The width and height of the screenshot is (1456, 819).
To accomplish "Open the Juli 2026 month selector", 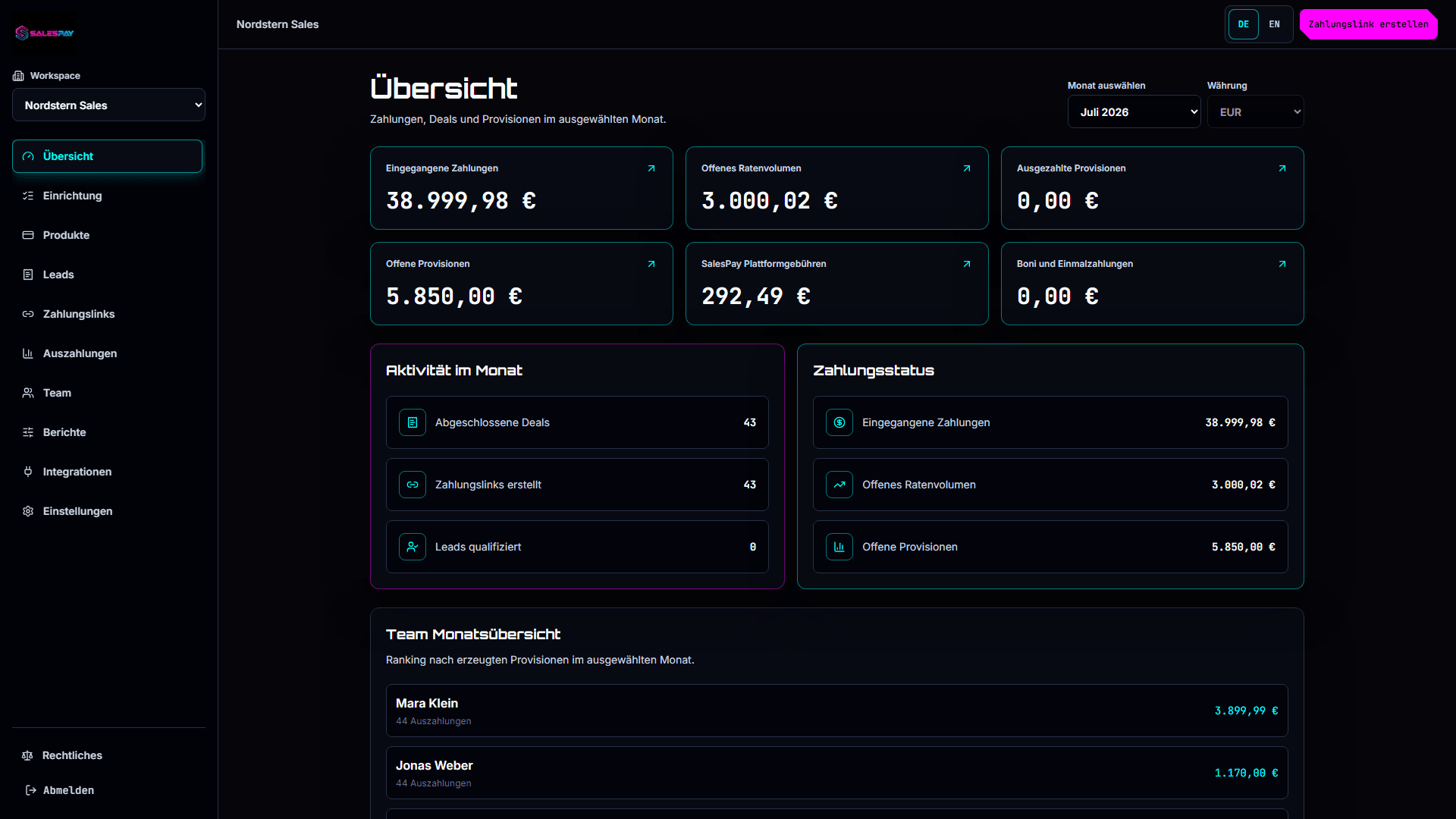I will click(1134, 111).
